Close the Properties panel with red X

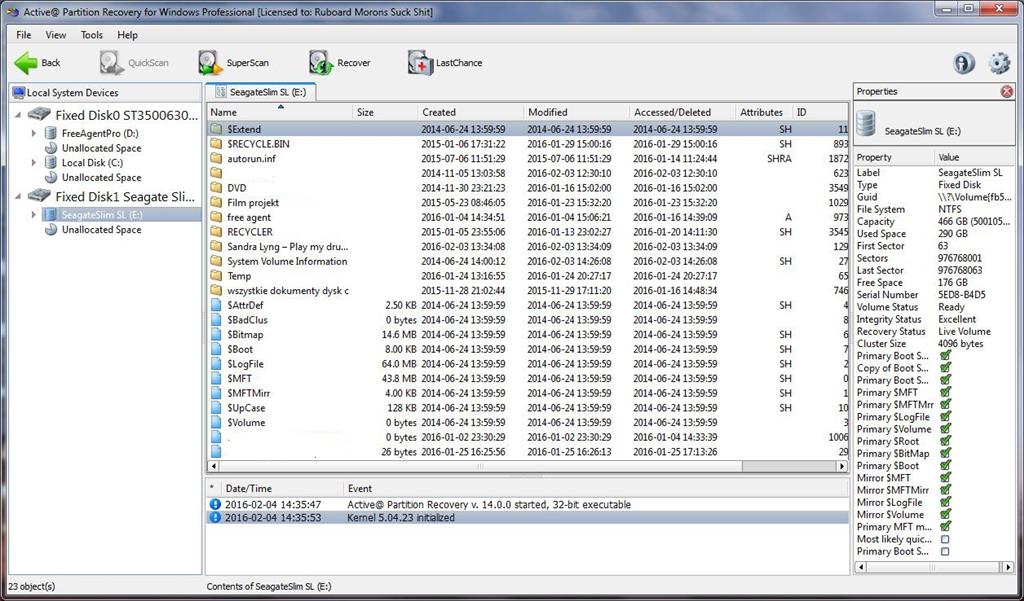[1006, 91]
